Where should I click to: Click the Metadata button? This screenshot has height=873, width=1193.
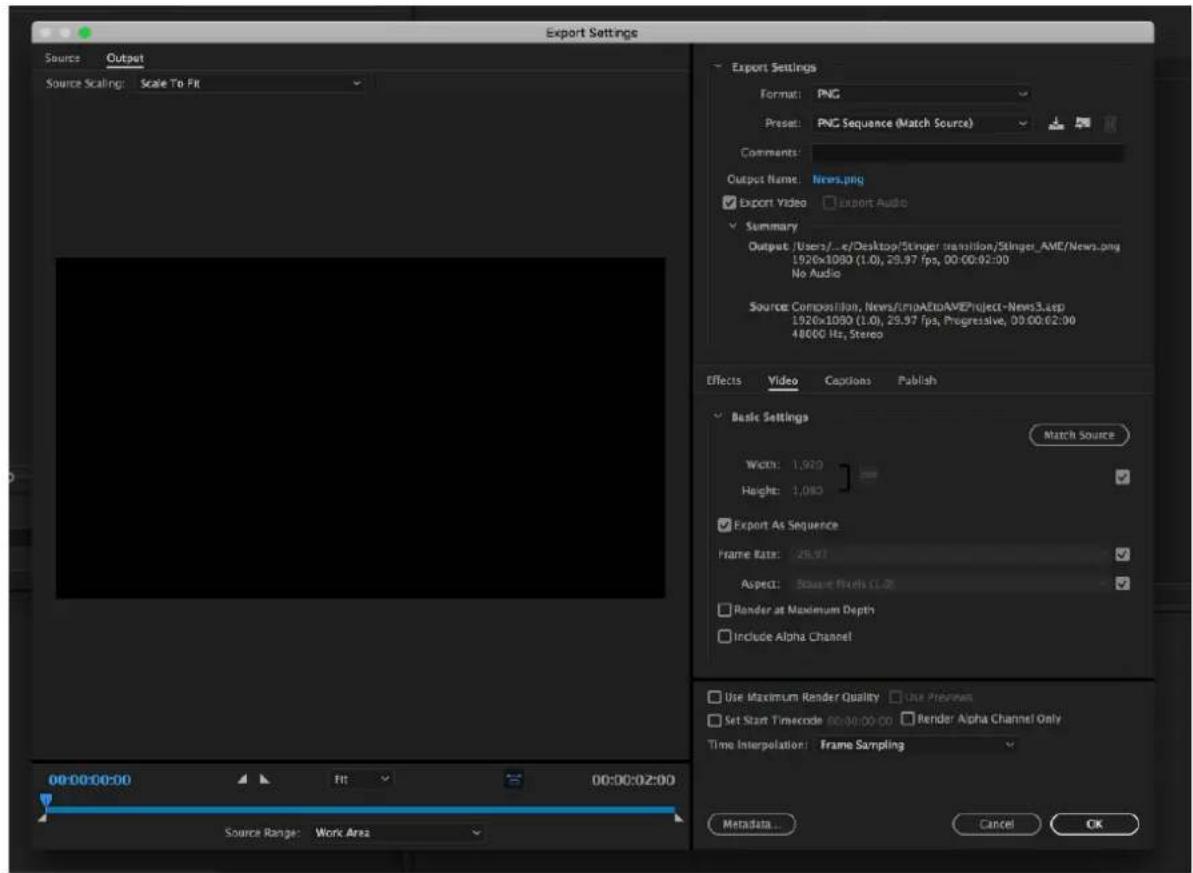[x=752, y=824]
